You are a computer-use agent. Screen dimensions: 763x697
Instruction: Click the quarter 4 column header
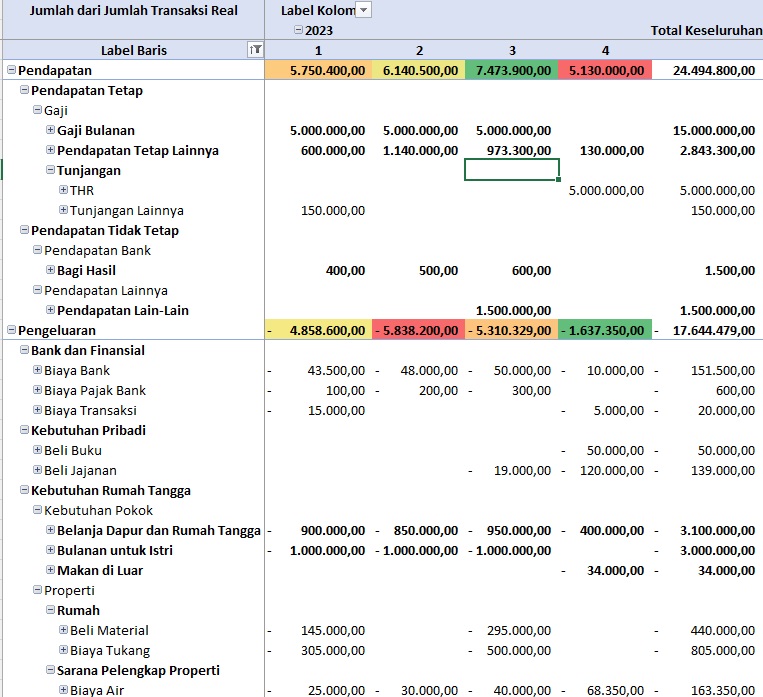[605, 50]
